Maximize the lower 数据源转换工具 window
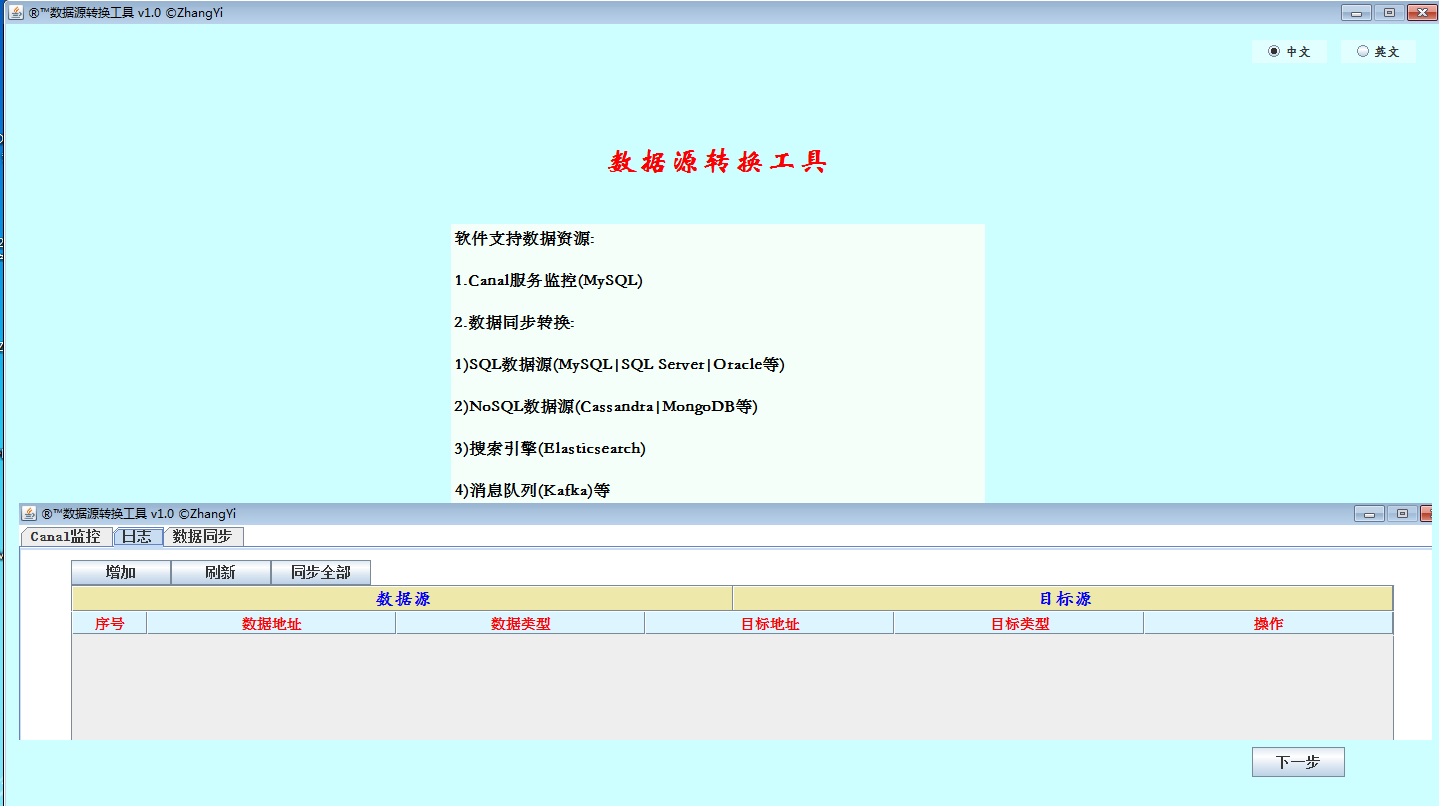This screenshot has height=808, width=1444. (x=1402, y=514)
